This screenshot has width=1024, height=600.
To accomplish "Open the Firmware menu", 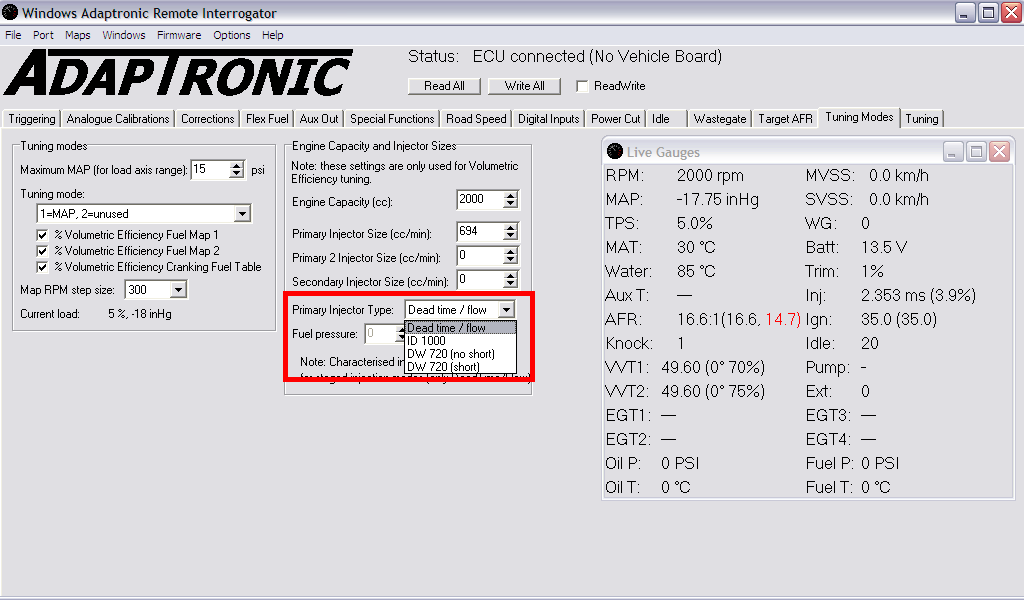I will 178,35.
